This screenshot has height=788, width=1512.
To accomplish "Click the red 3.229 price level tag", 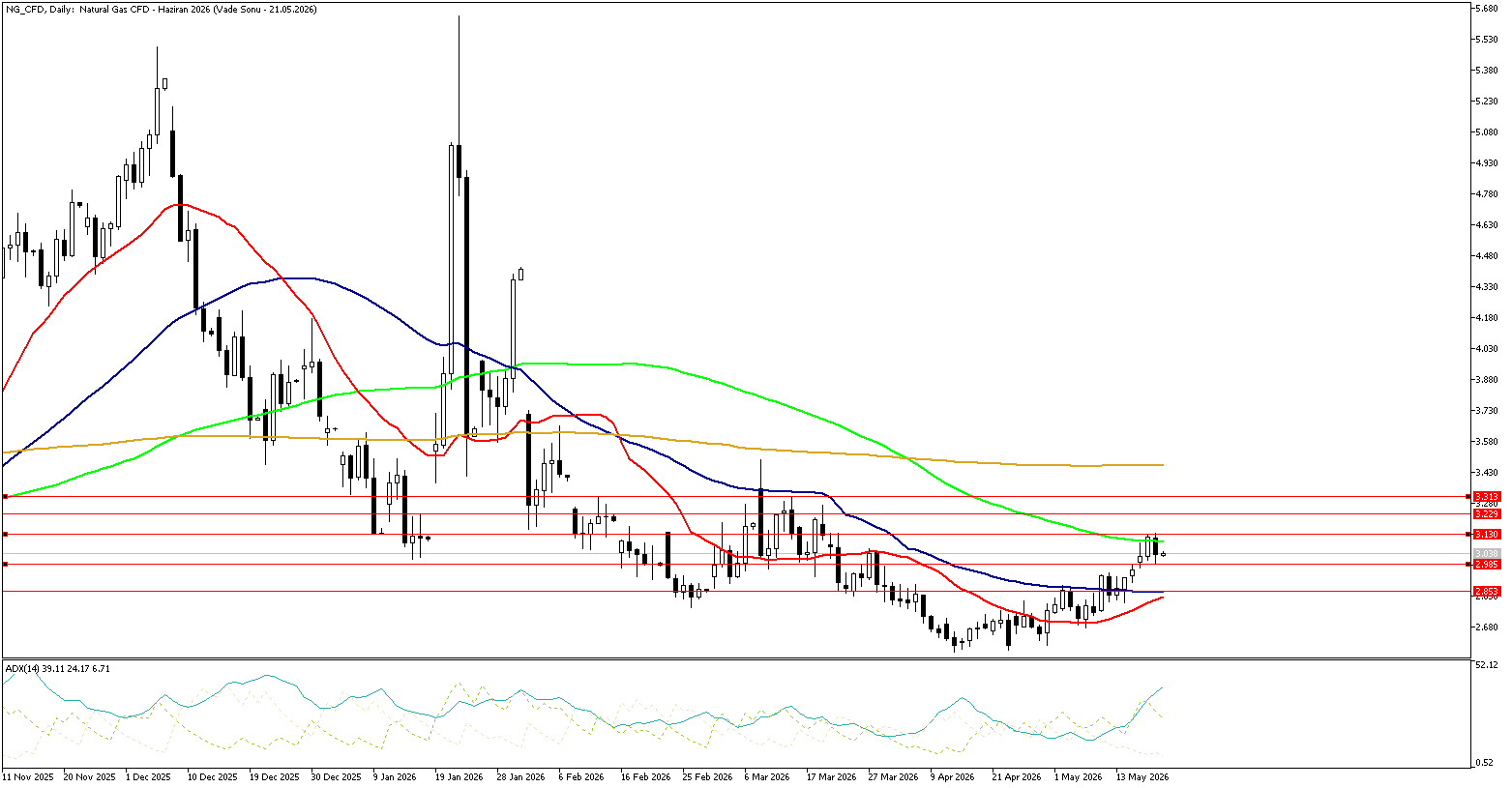I will [1486, 514].
